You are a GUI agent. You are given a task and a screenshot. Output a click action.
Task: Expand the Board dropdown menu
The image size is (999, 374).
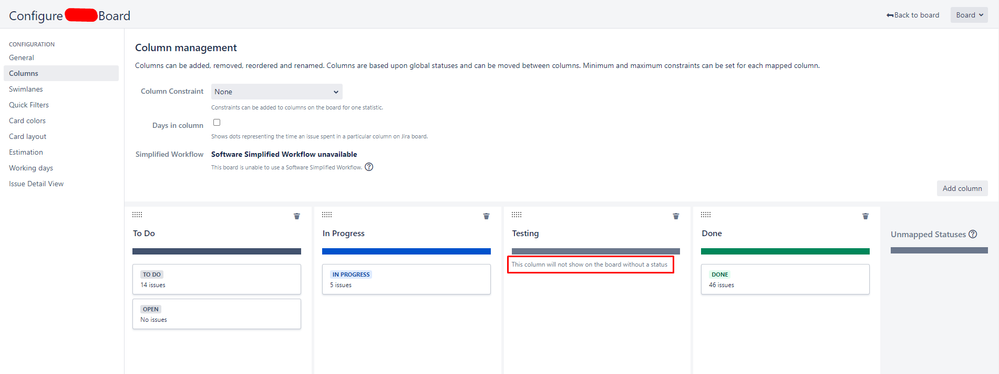click(x=969, y=15)
